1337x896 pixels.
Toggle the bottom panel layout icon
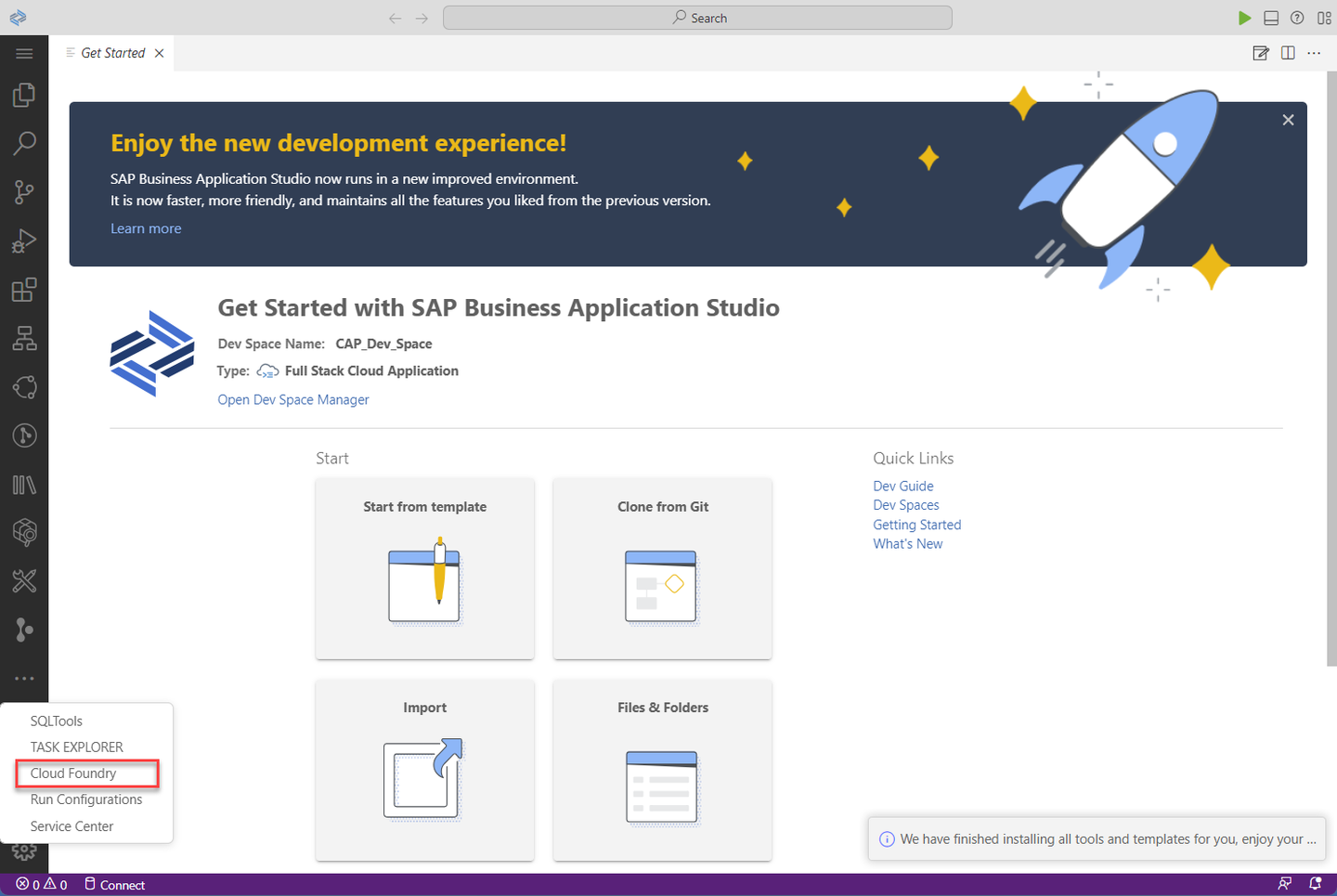[1271, 18]
